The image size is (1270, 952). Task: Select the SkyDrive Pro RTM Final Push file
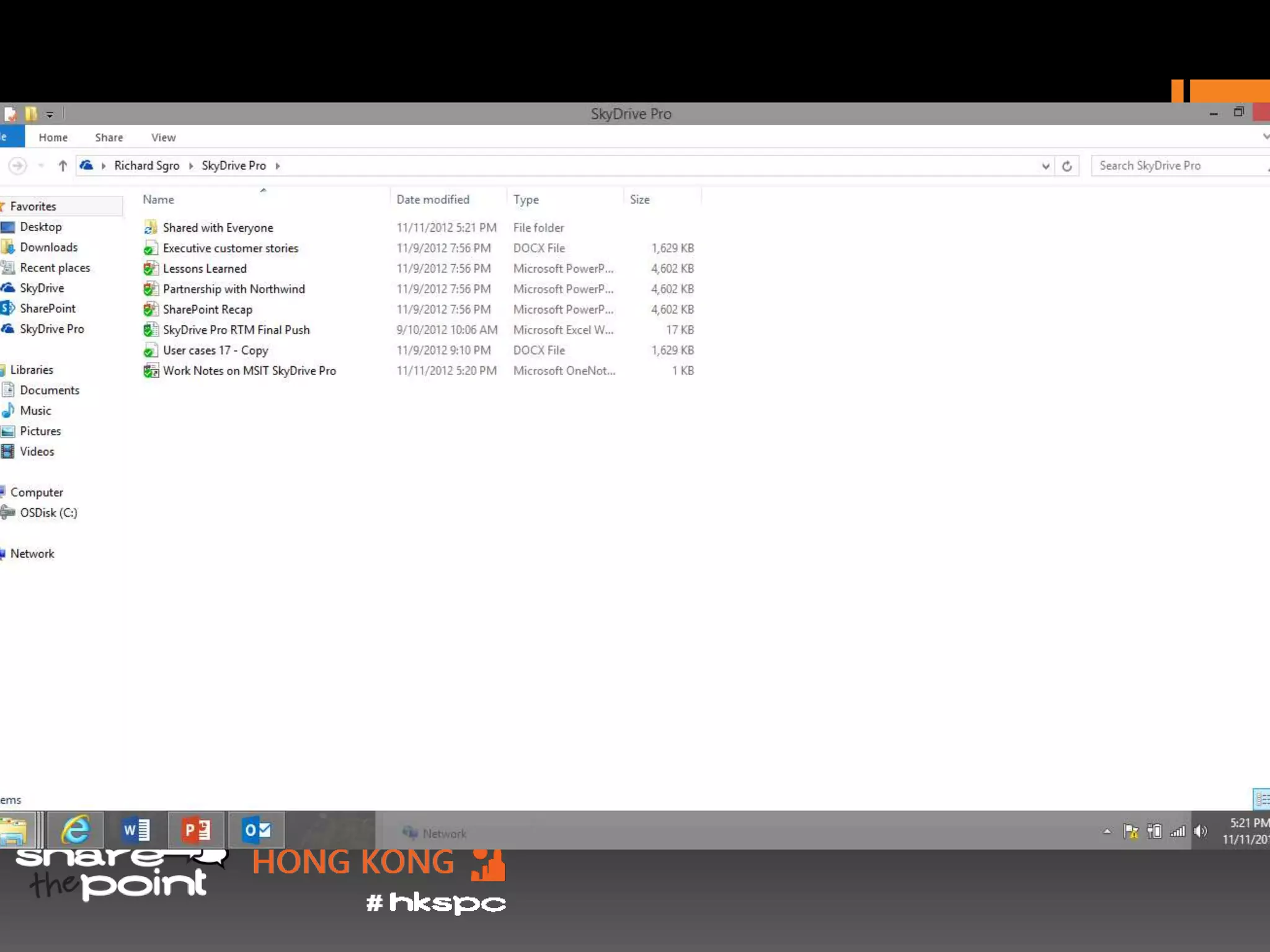click(x=236, y=330)
